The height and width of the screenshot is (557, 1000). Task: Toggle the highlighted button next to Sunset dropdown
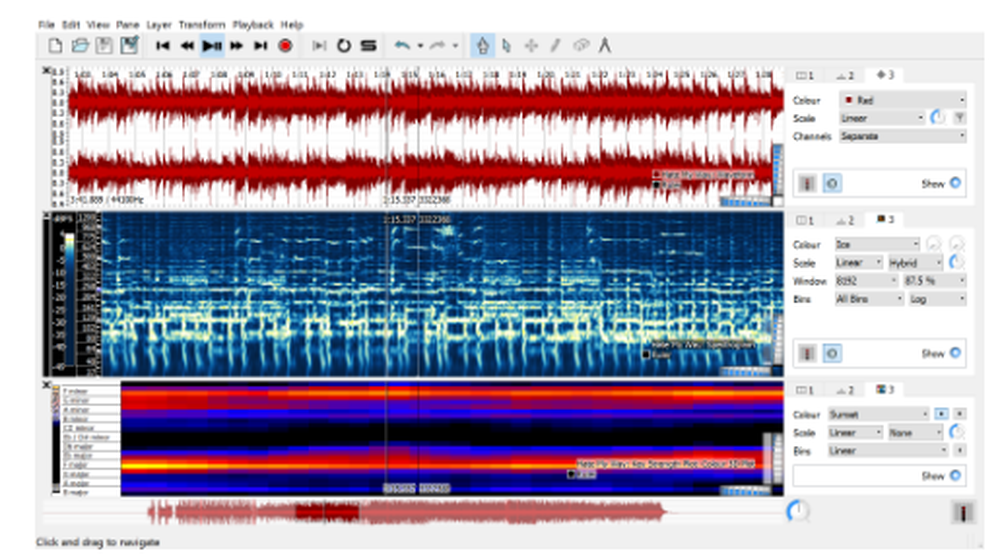(941, 414)
